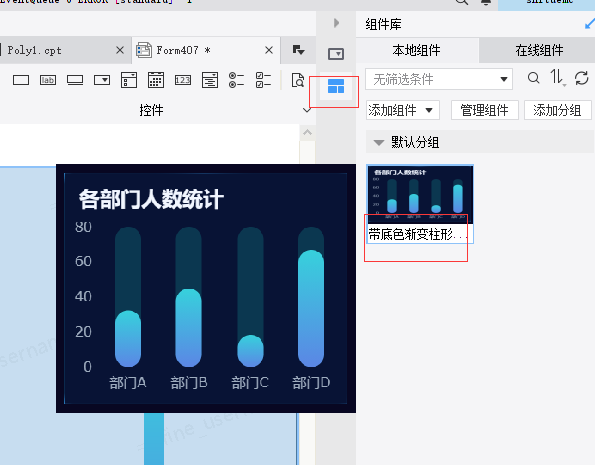This screenshot has height=465, width=595.
Task: Refresh the component library list
Action: click(x=581, y=78)
